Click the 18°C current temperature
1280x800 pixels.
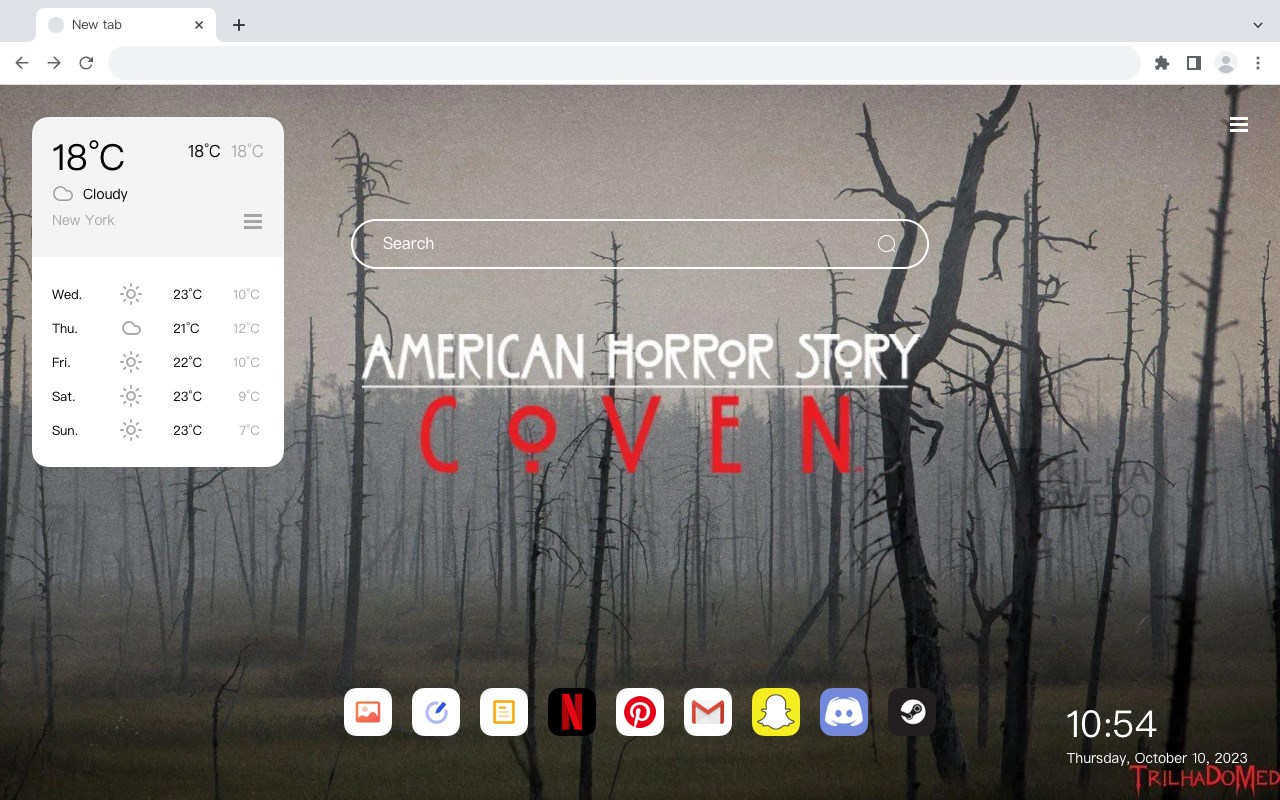(88, 157)
